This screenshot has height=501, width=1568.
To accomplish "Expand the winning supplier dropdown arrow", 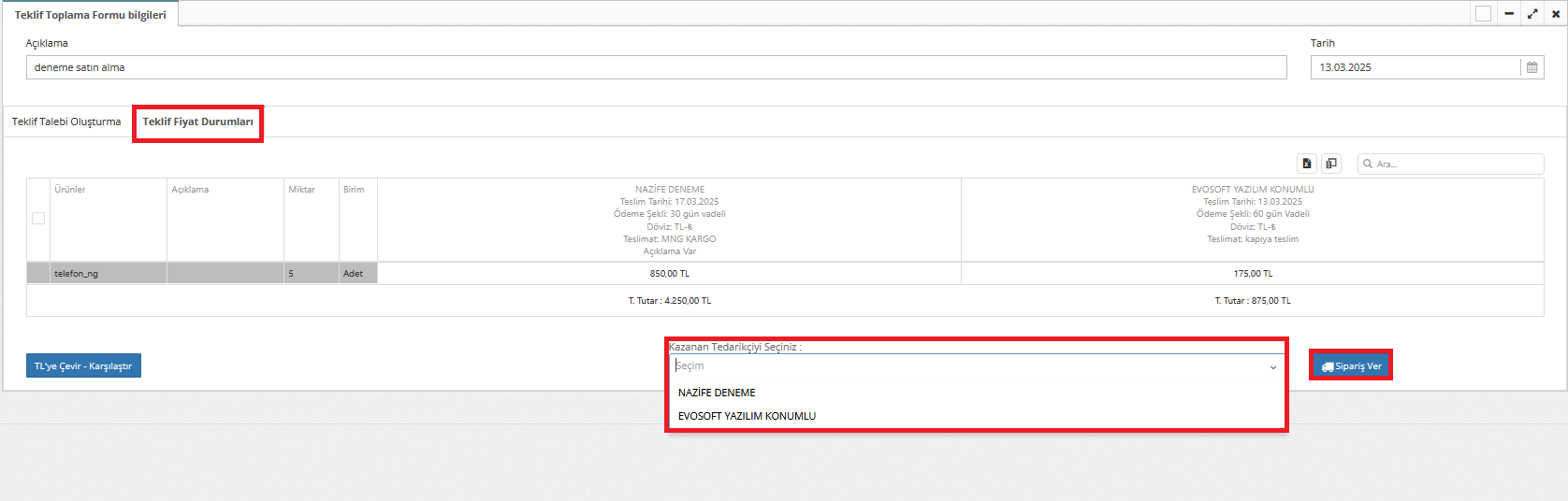I will coord(1272,367).
